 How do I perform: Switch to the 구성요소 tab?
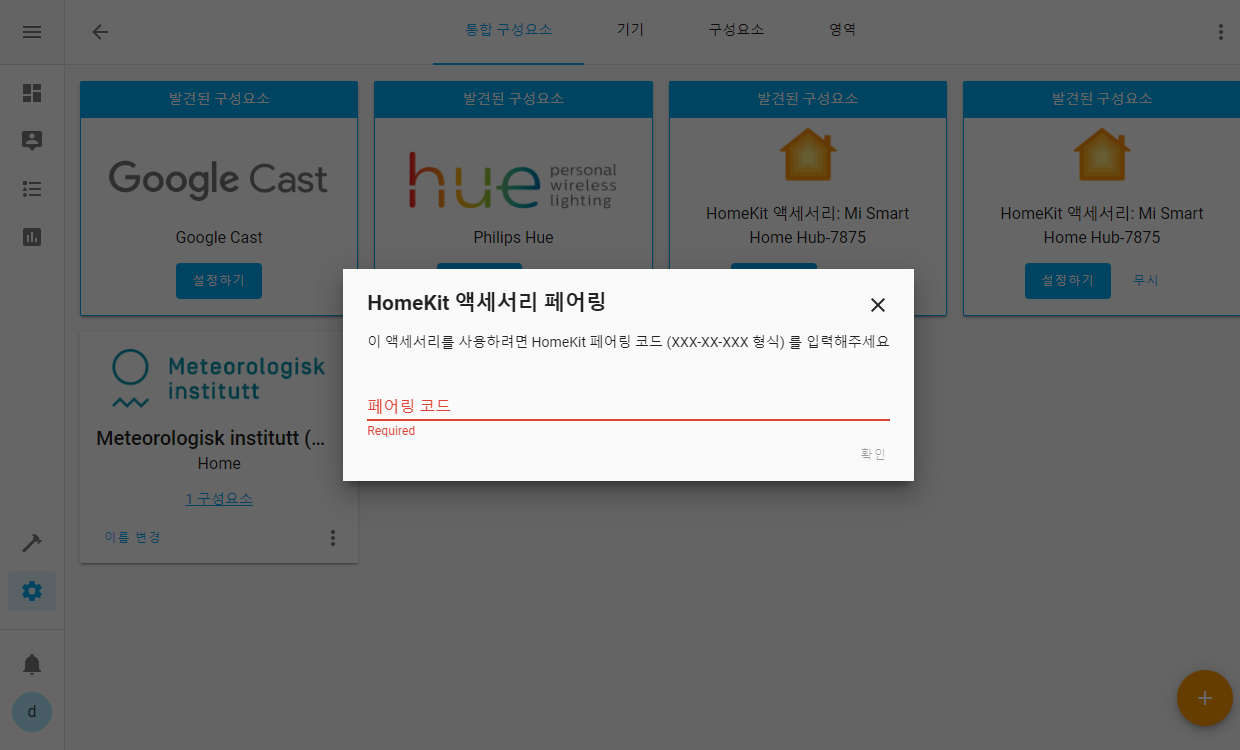[x=736, y=31]
